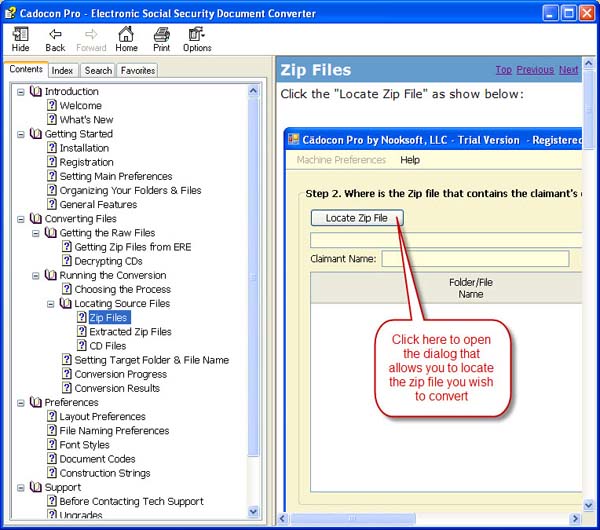Open the Favorites tab
Screen dimensions: 600x530
point(138,71)
